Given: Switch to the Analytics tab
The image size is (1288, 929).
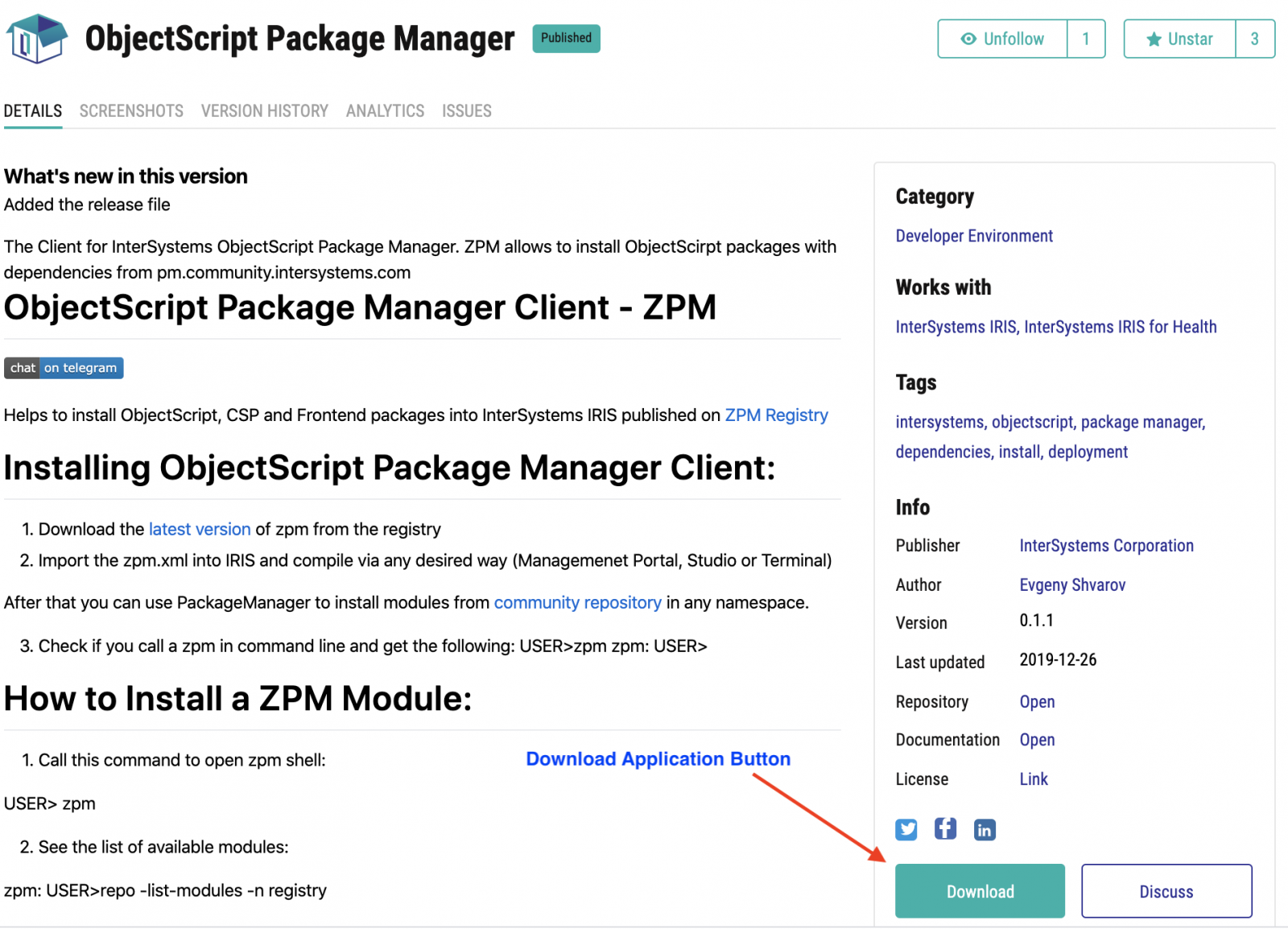Looking at the screenshot, I should (x=385, y=111).
